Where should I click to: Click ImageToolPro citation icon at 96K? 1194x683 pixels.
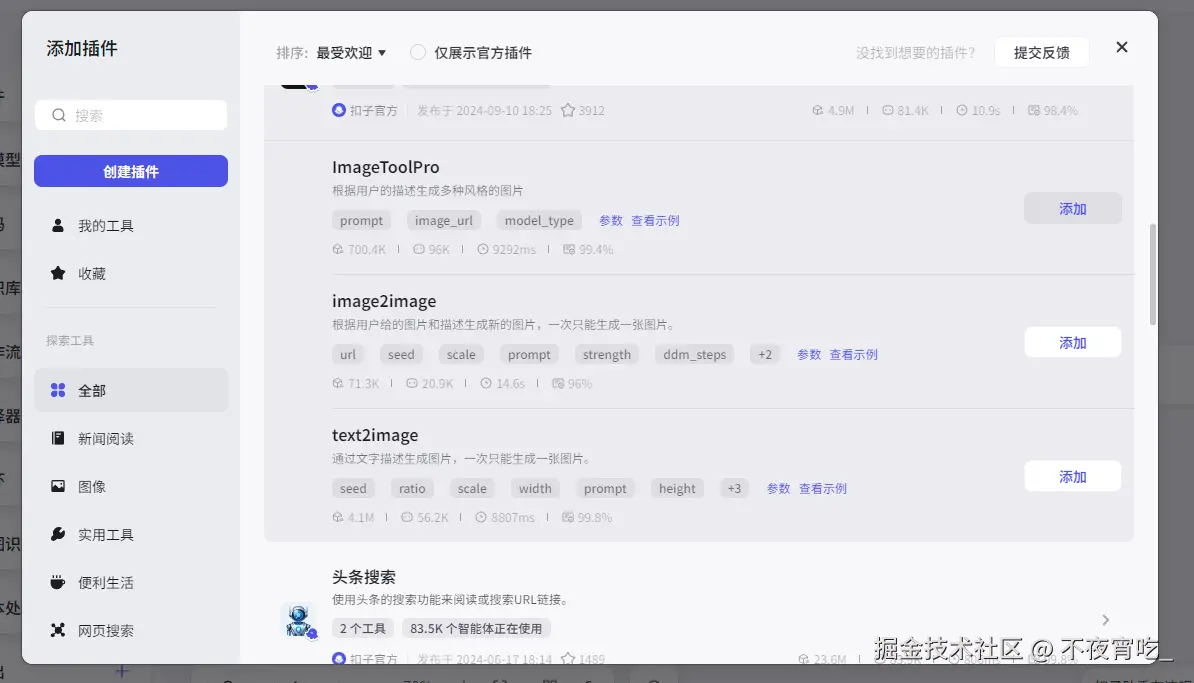point(419,249)
